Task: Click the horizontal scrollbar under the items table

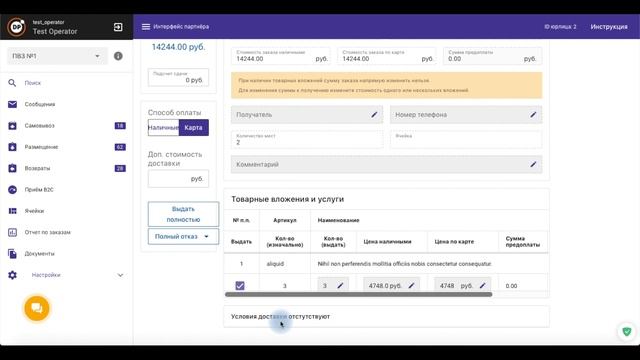Action: coord(358,294)
